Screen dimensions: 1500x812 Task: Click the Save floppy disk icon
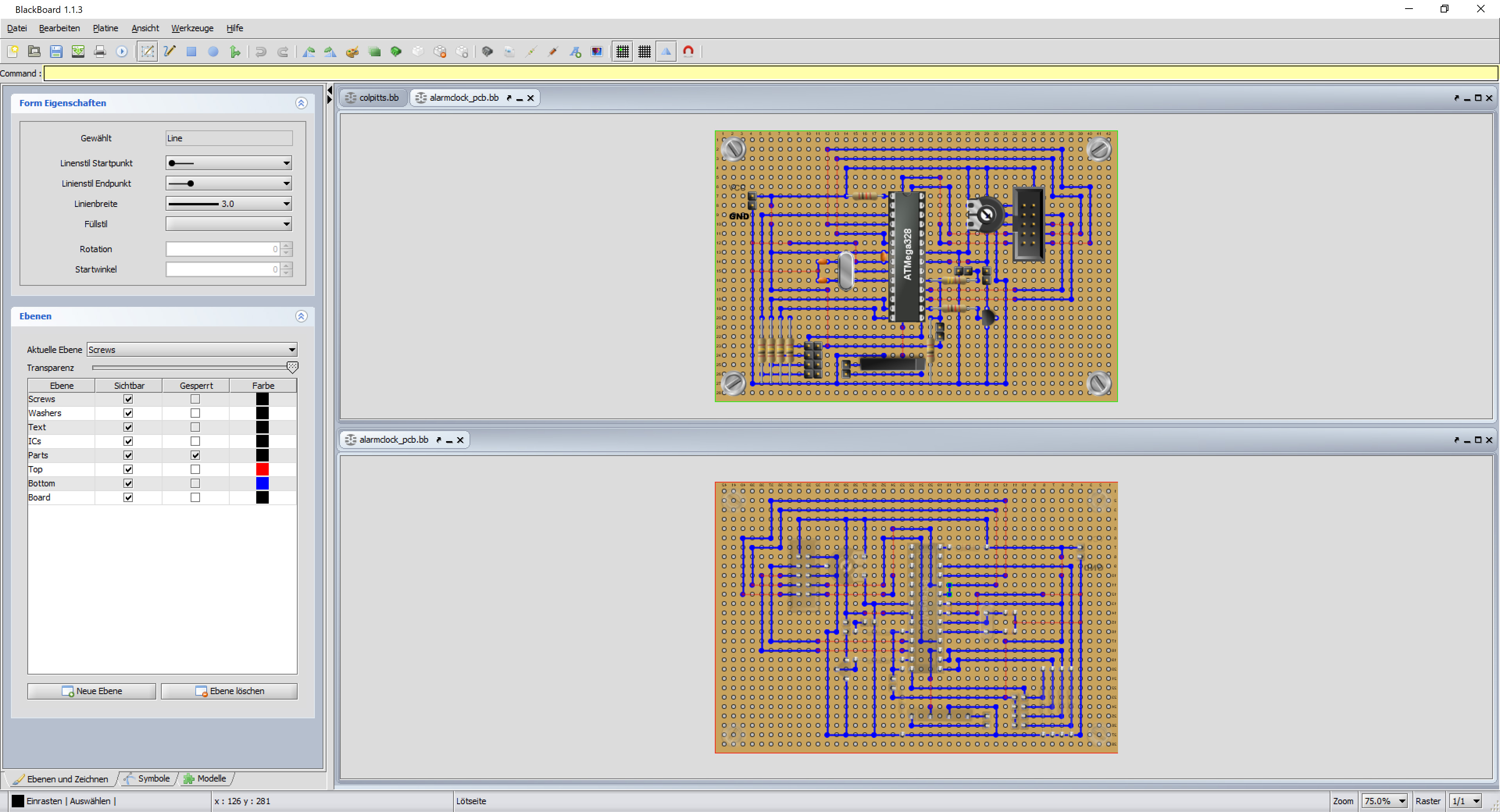click(x=56, y=51)
